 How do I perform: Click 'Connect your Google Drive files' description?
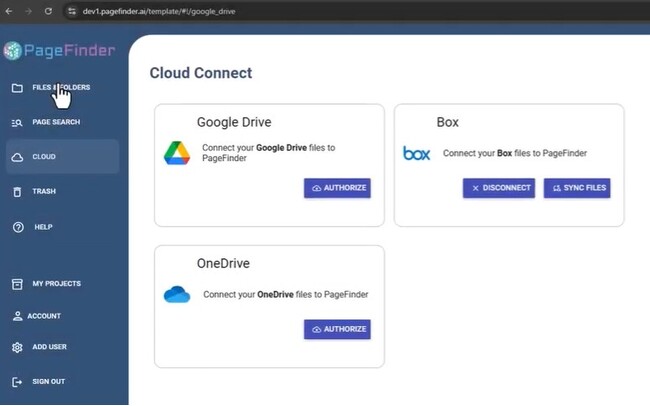(x=269, y=153)
